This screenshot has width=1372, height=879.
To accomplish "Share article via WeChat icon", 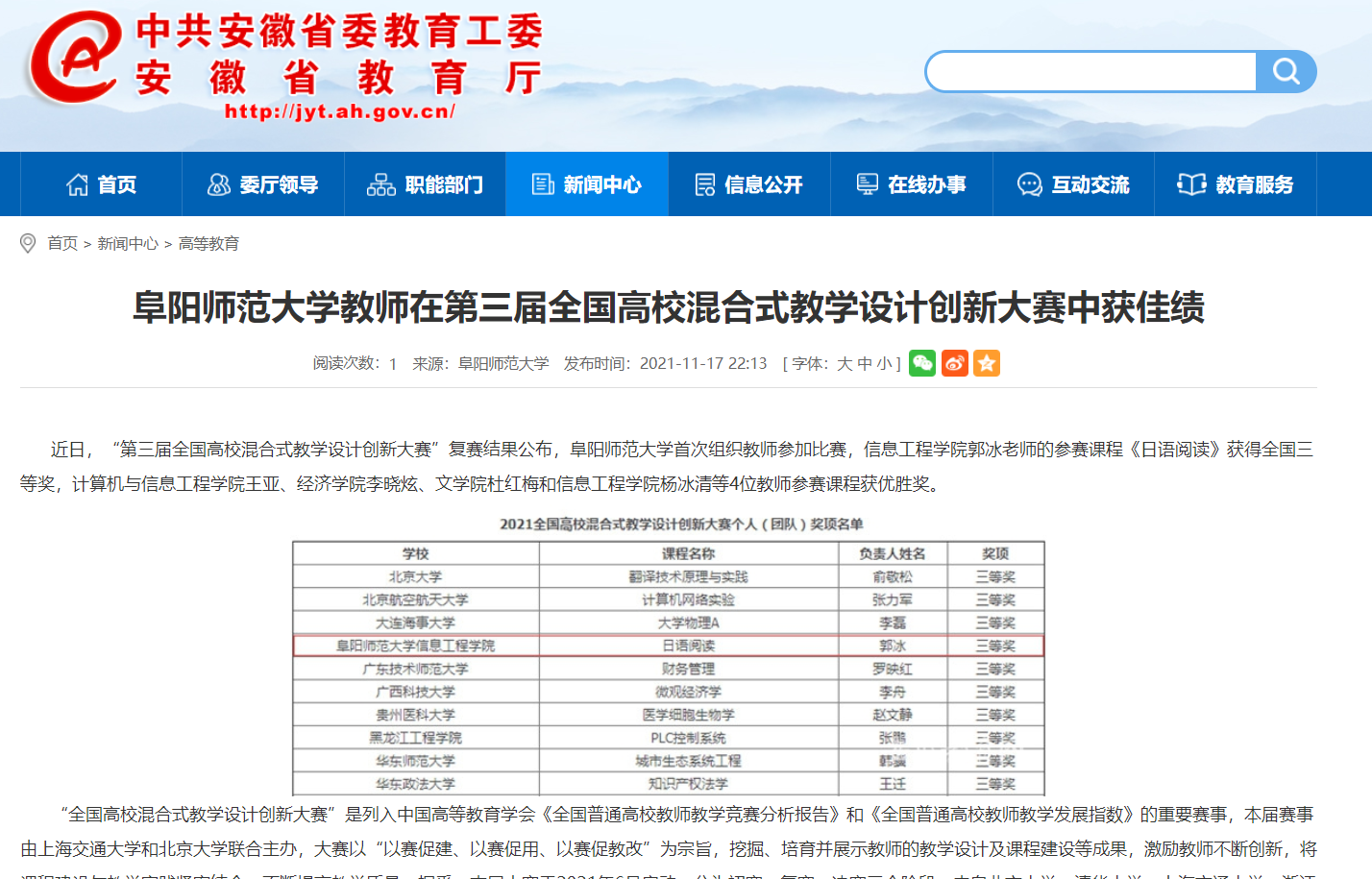I will [x=922, y=363].
